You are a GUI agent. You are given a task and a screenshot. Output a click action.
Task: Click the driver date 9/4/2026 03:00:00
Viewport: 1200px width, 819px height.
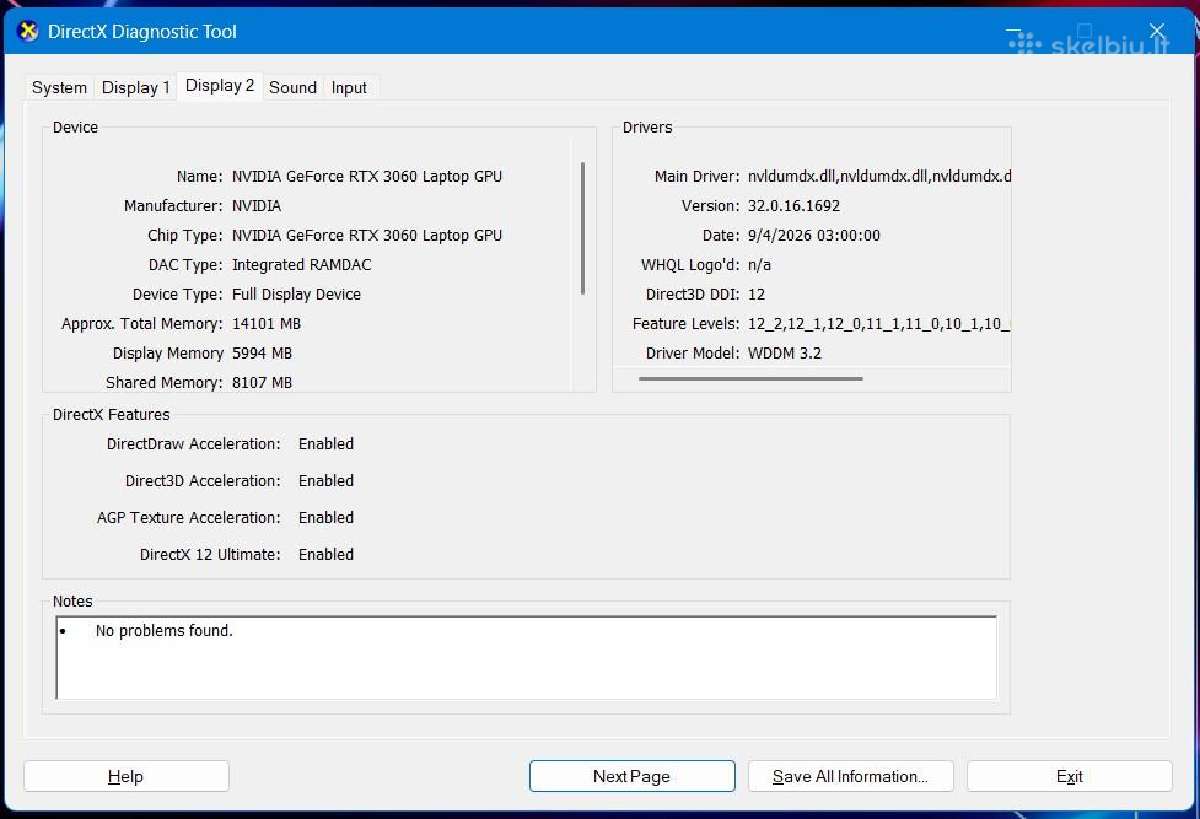tap(814, 235)
